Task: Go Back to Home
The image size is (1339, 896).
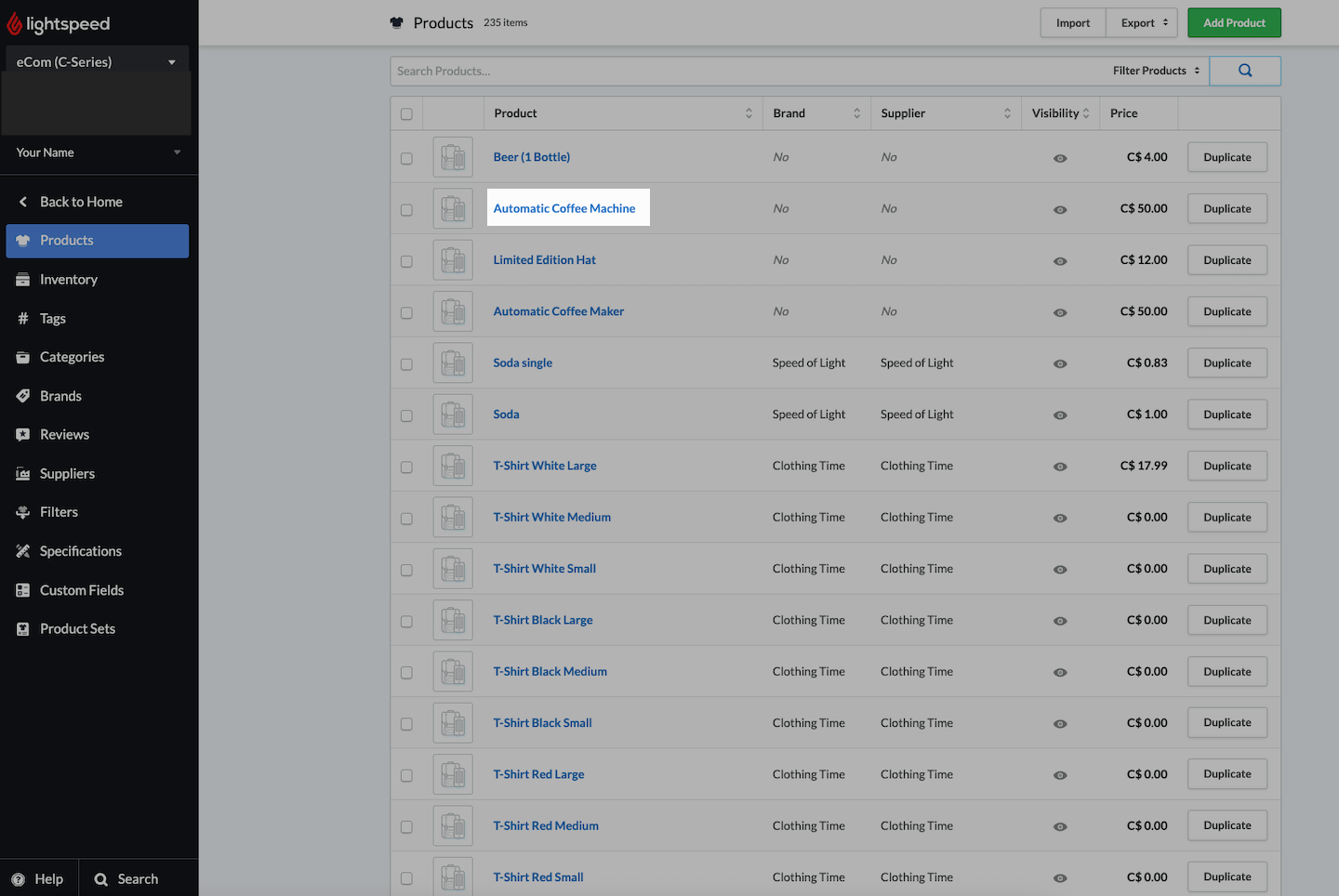Action: click(81, 201)
